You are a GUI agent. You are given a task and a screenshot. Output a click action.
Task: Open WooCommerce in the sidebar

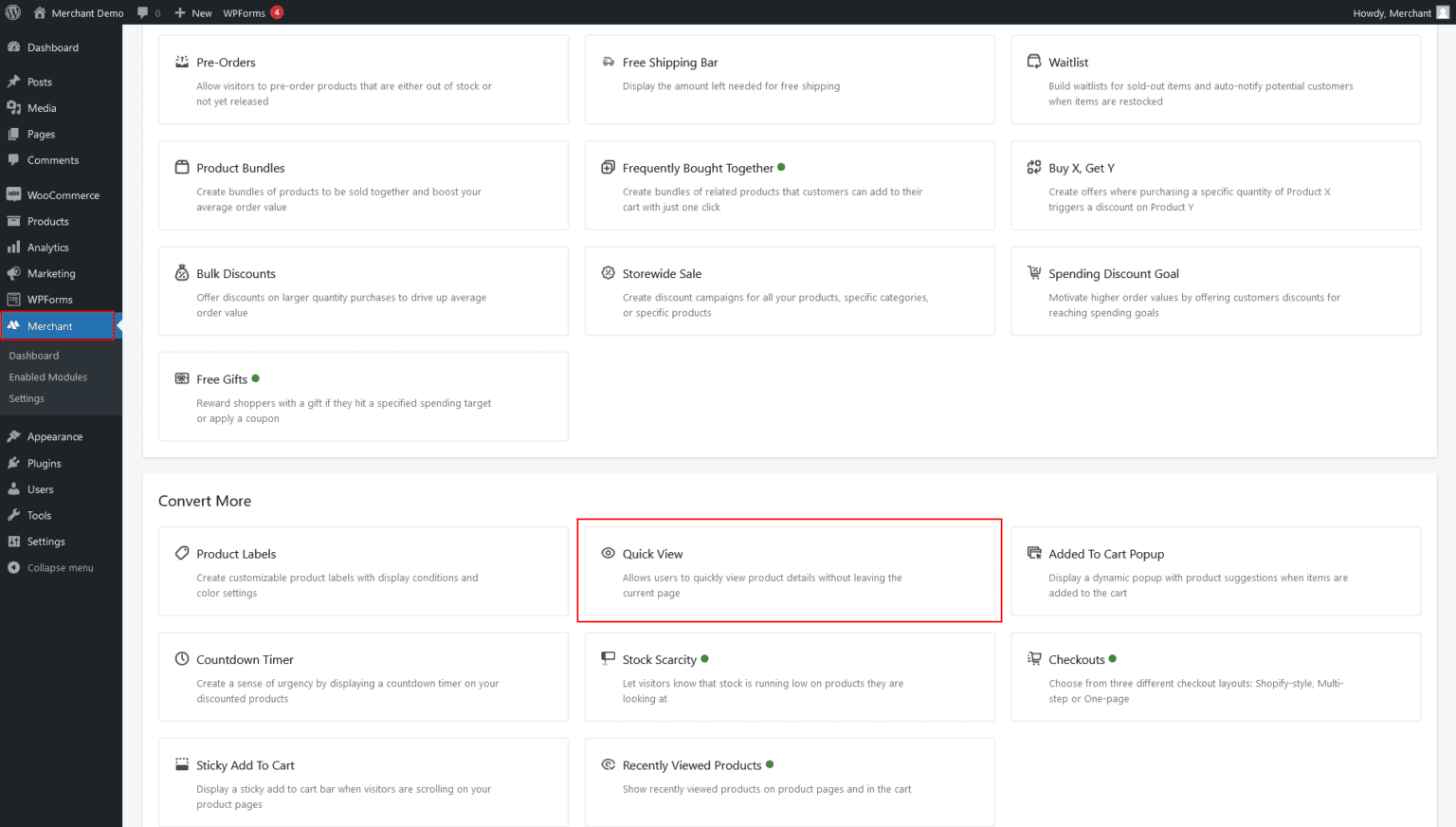pos(63,195)
